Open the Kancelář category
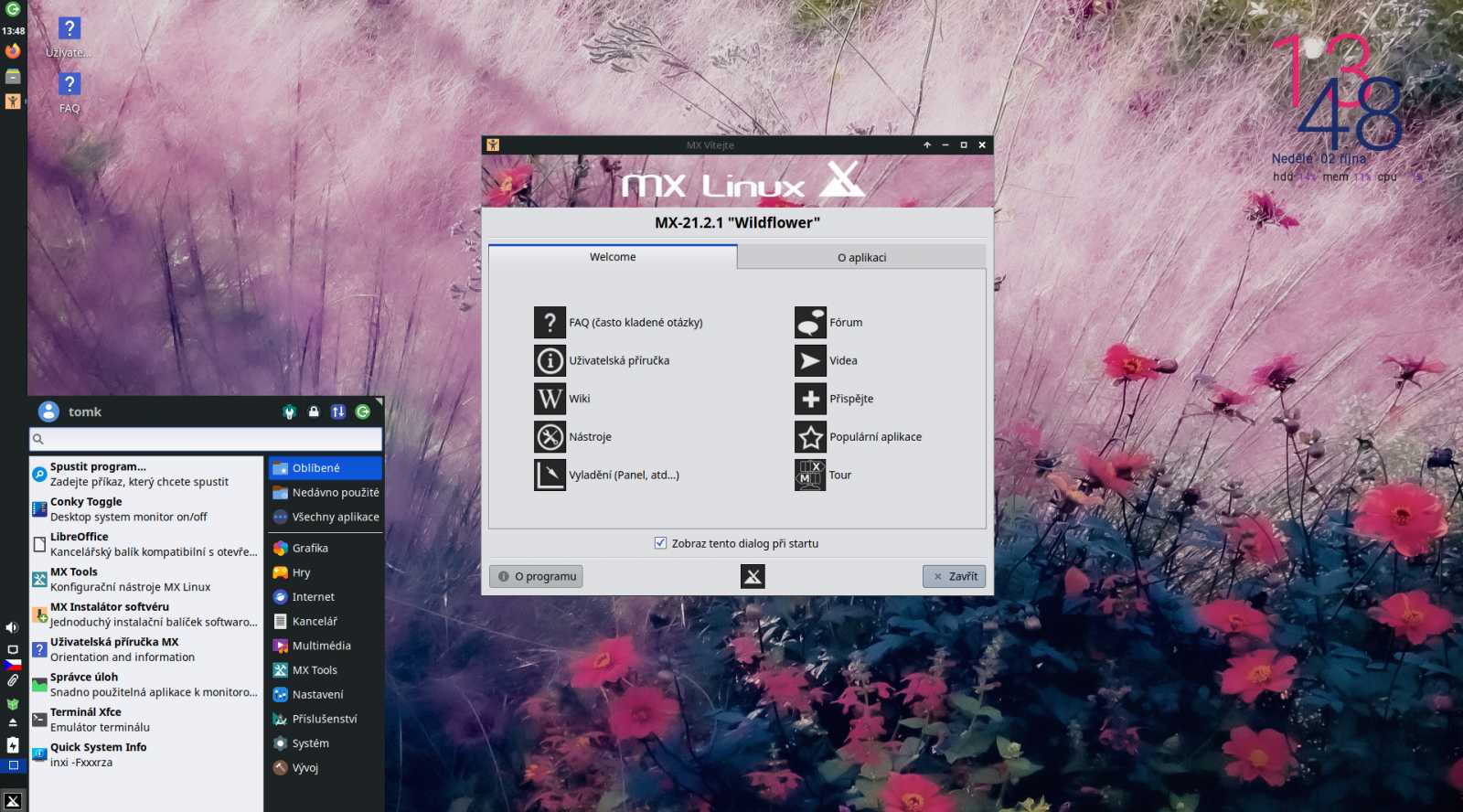 [326, 622]
